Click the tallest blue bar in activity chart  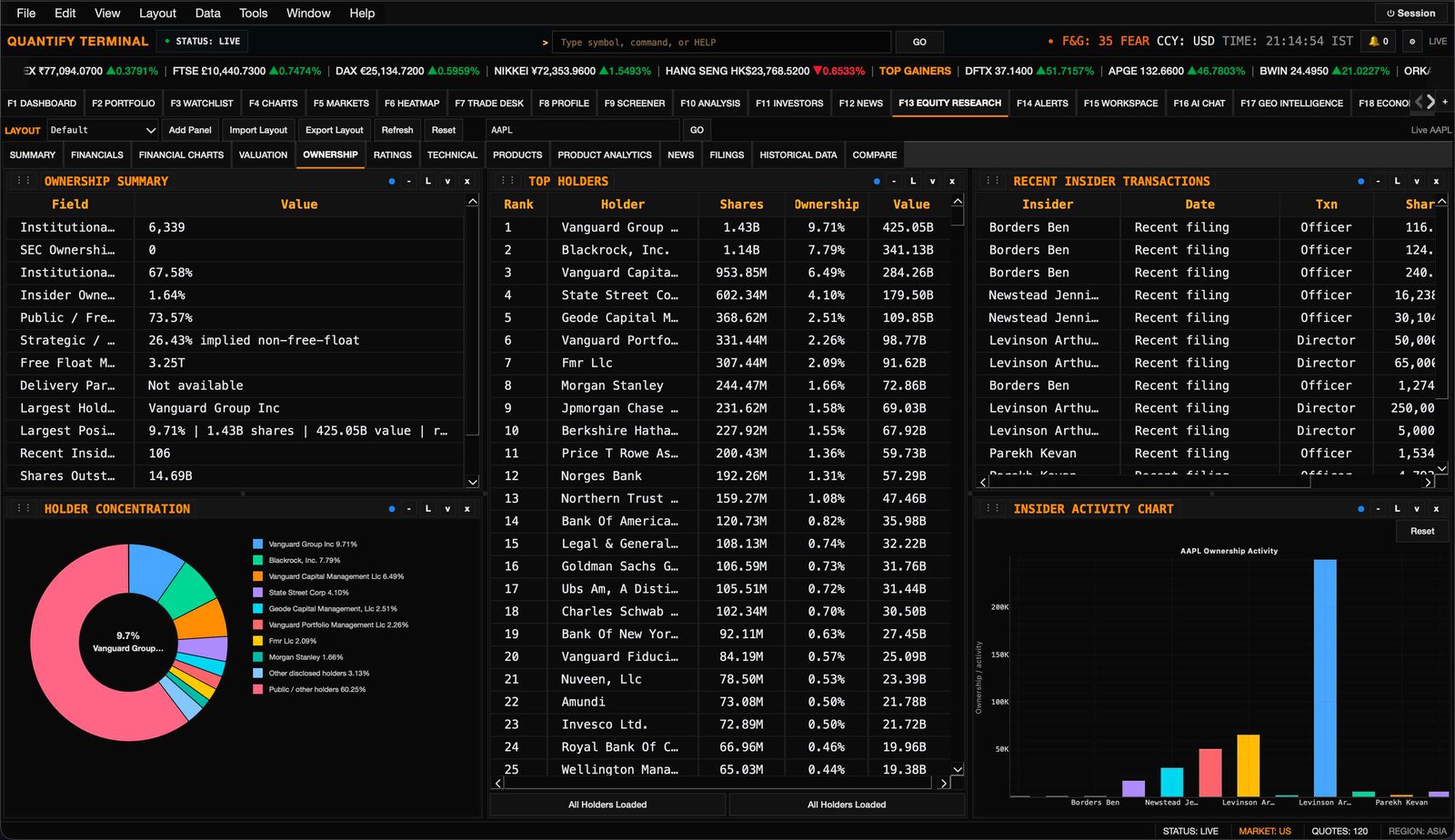click(1325, 677)
